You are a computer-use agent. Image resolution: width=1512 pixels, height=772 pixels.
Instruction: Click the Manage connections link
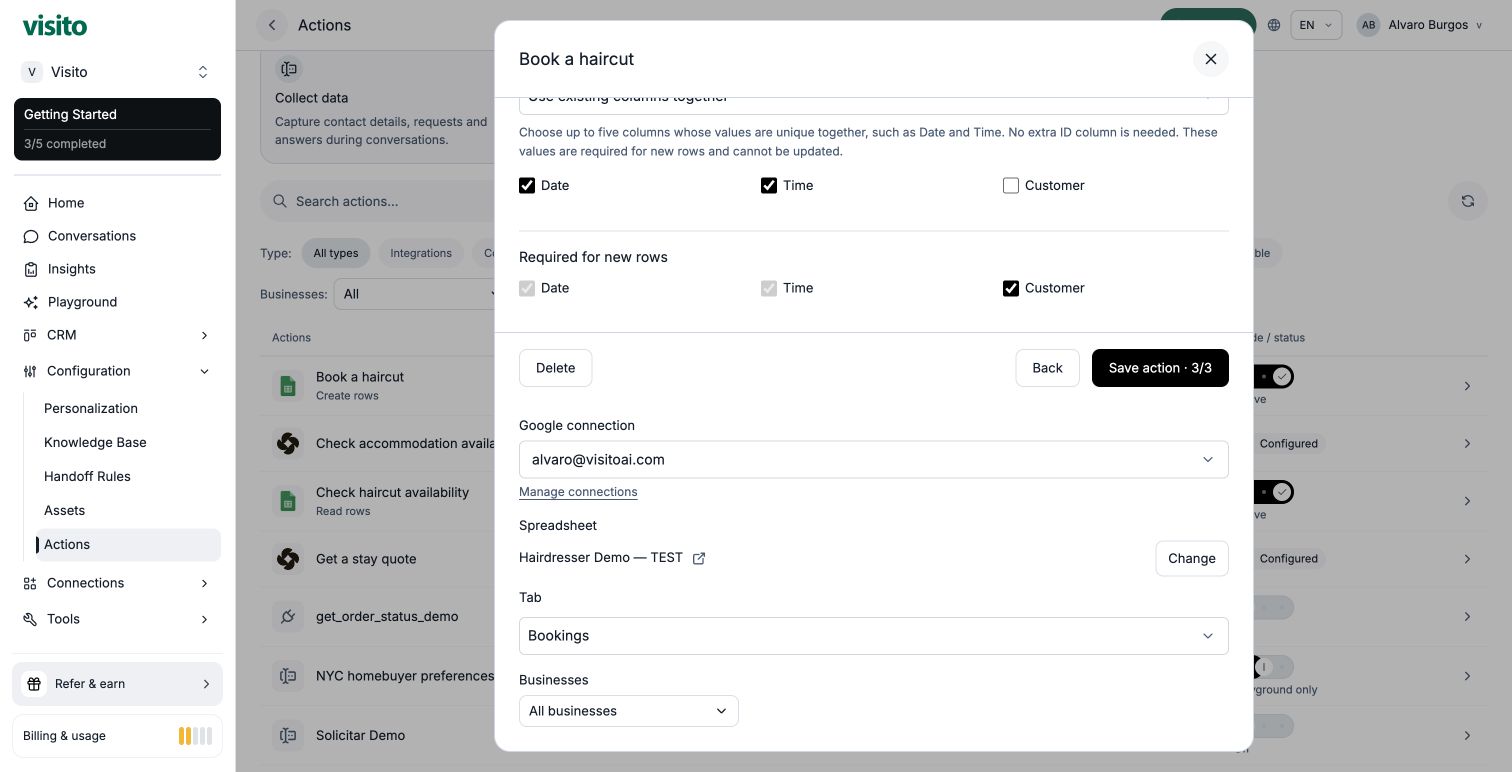point(578,492)
